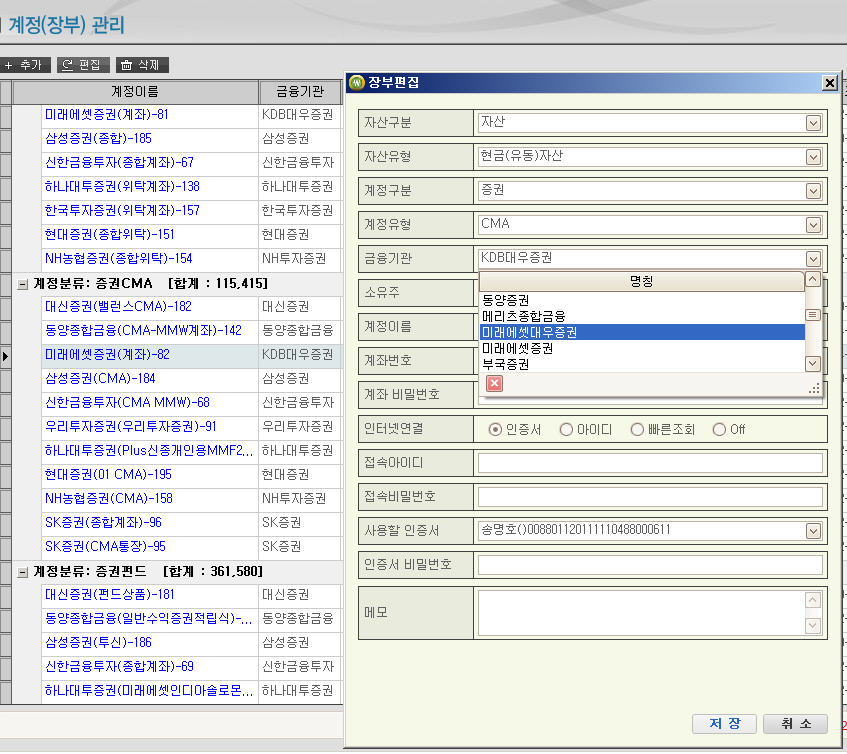Select the 아이디 radio option
Screen dimensions: 847x754
pyautogui.click(x=566, y=429)
